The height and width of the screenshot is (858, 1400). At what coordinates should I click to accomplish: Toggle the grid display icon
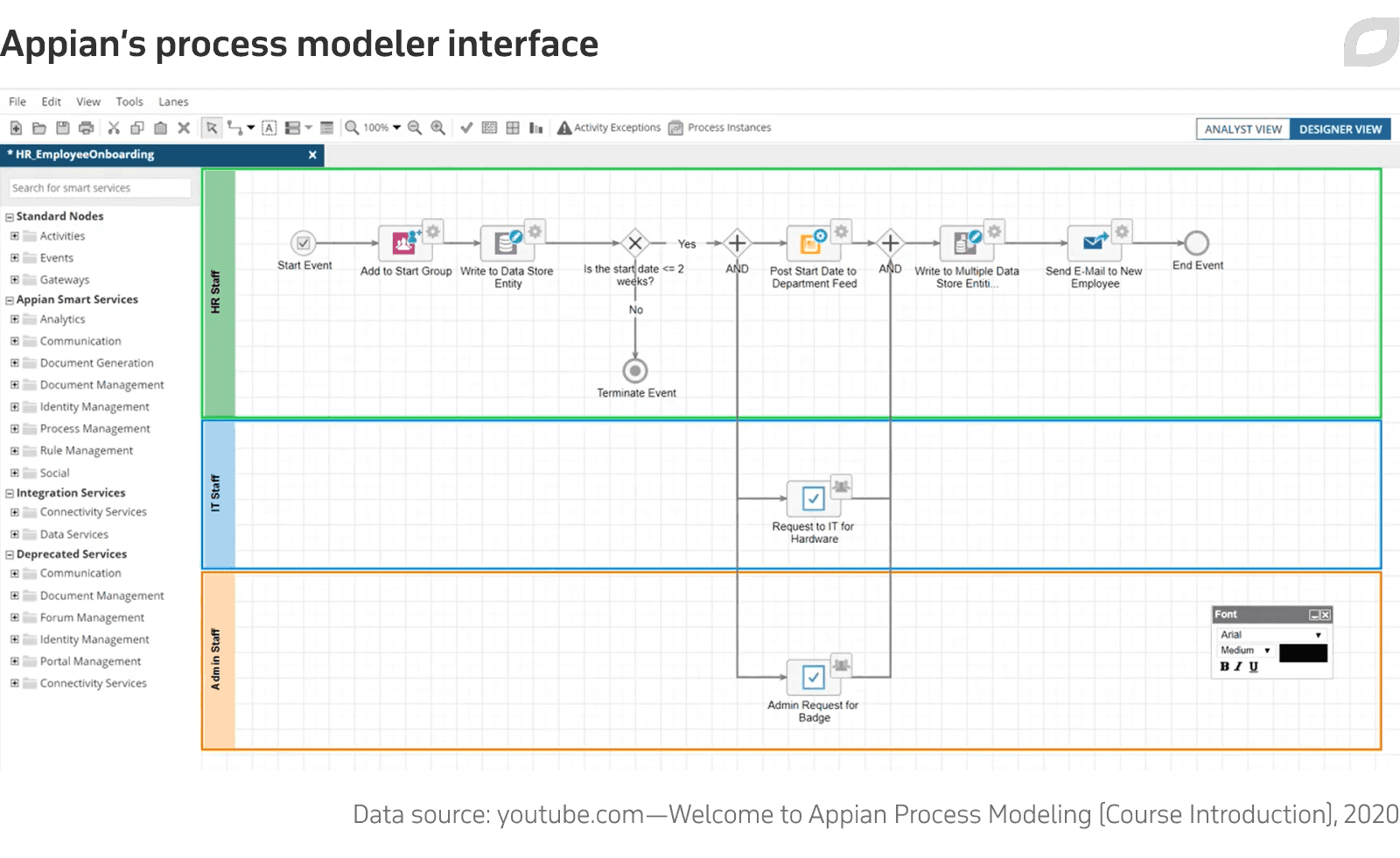click(x=489, y=128)
